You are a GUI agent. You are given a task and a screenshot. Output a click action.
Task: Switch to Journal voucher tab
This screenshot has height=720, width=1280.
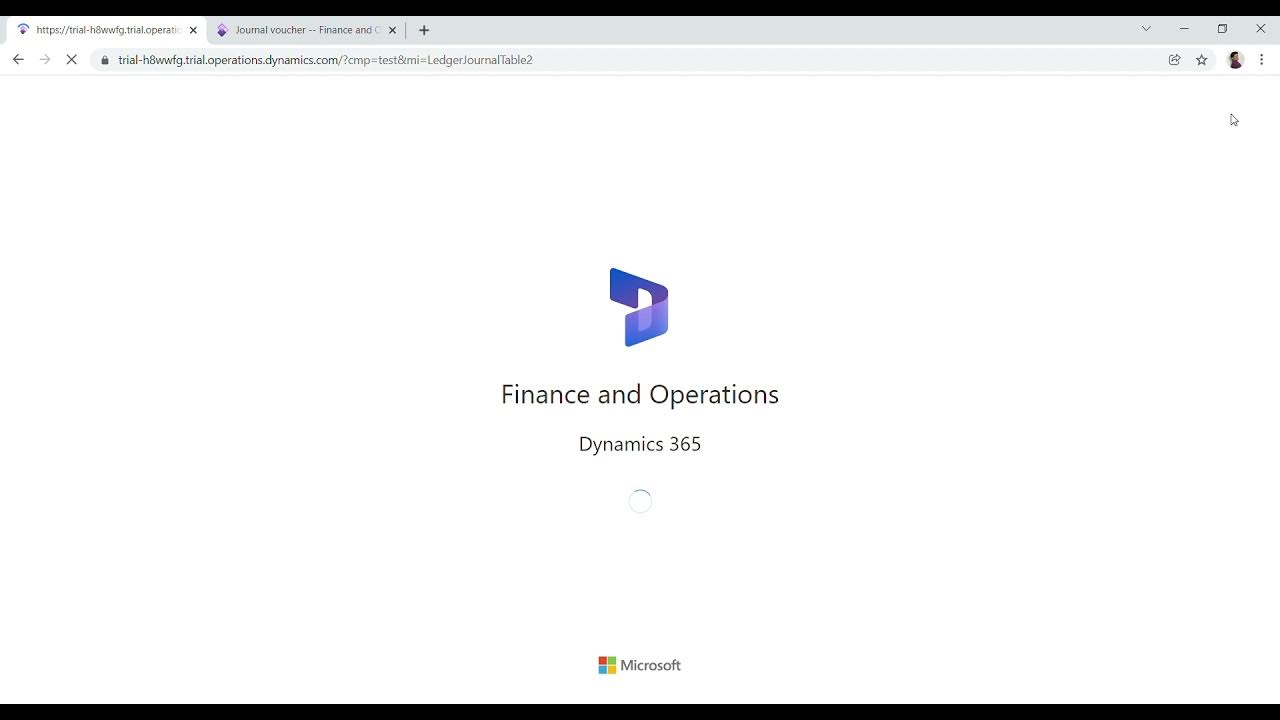[307, 30]
